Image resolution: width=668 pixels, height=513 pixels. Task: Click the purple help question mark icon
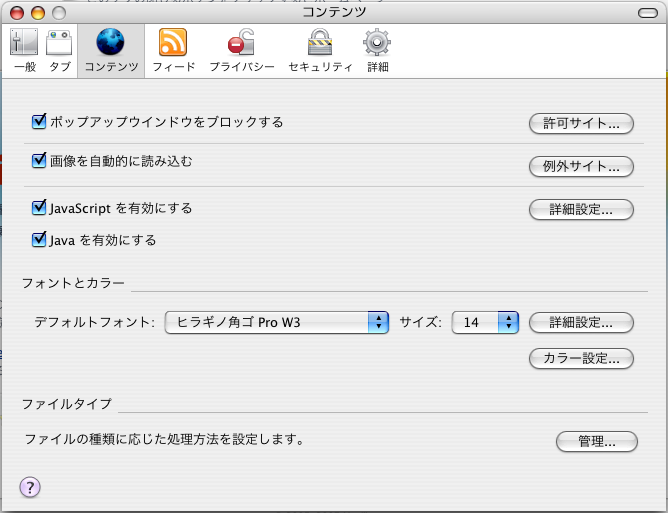tap(29, 487)
